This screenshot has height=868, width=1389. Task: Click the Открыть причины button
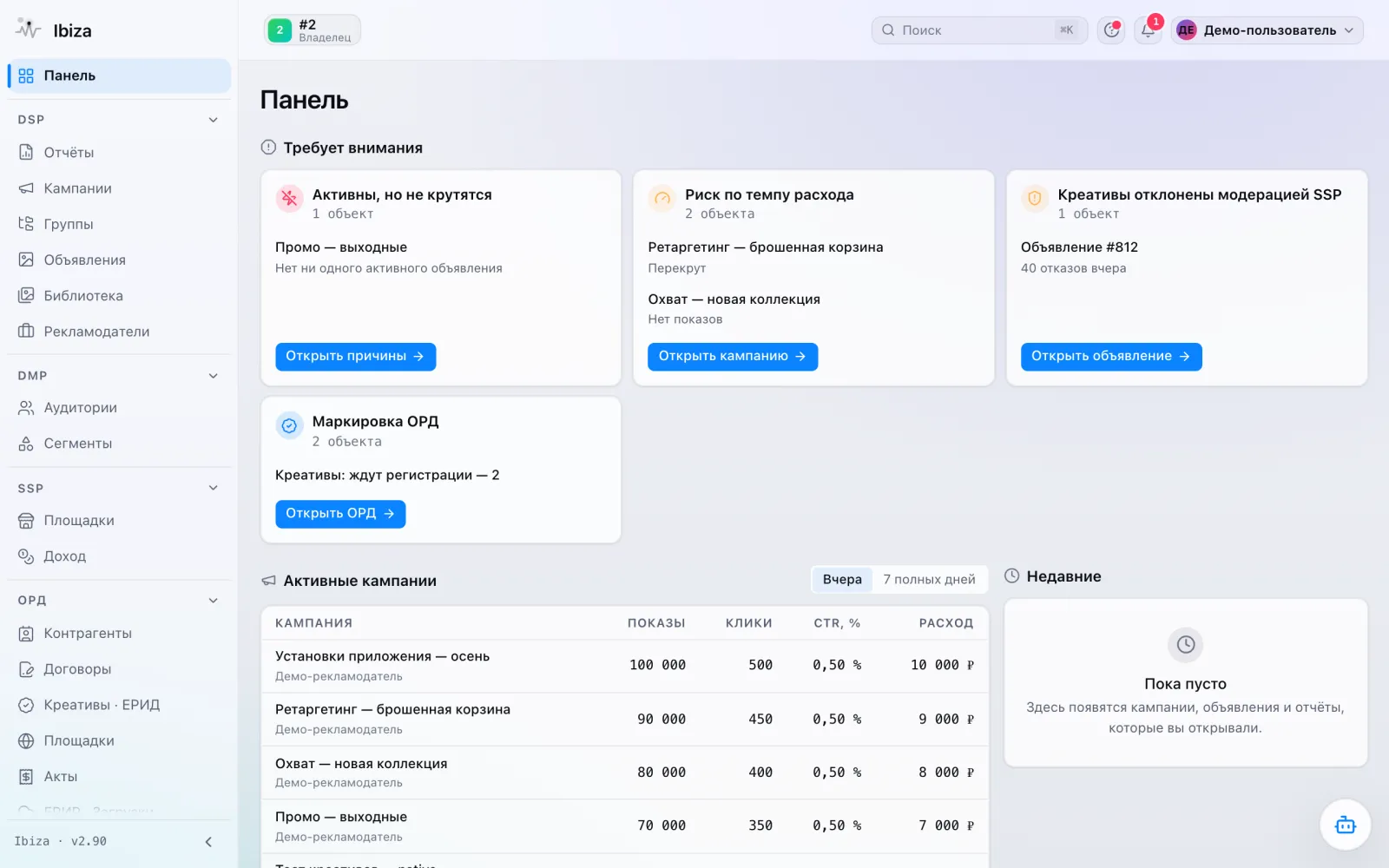[355, 357]
